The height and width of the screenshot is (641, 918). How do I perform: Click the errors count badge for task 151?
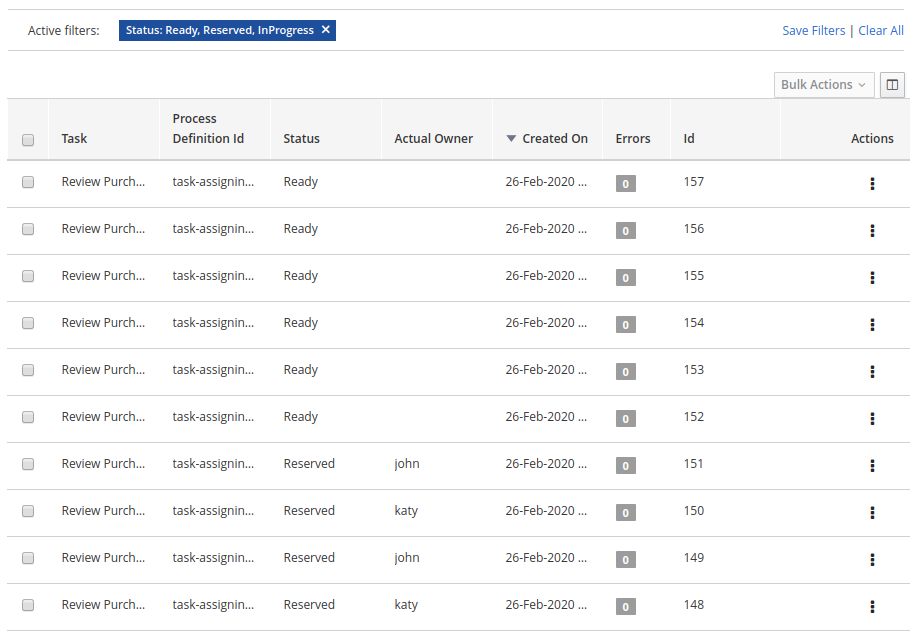pyautogui.click(x=625, y=466)
